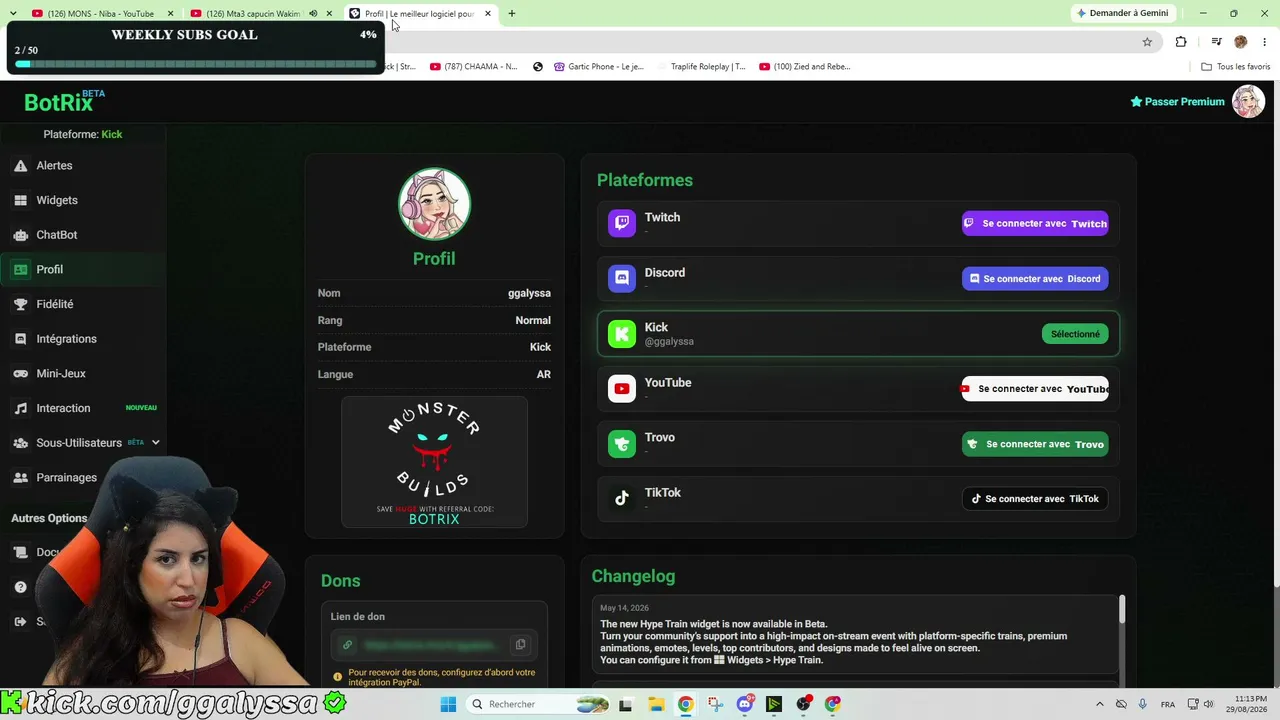Screen dimensions: 1280x720
Task: Open the Sous-Utilisateurs people icon
Action: tap(20, 443)
